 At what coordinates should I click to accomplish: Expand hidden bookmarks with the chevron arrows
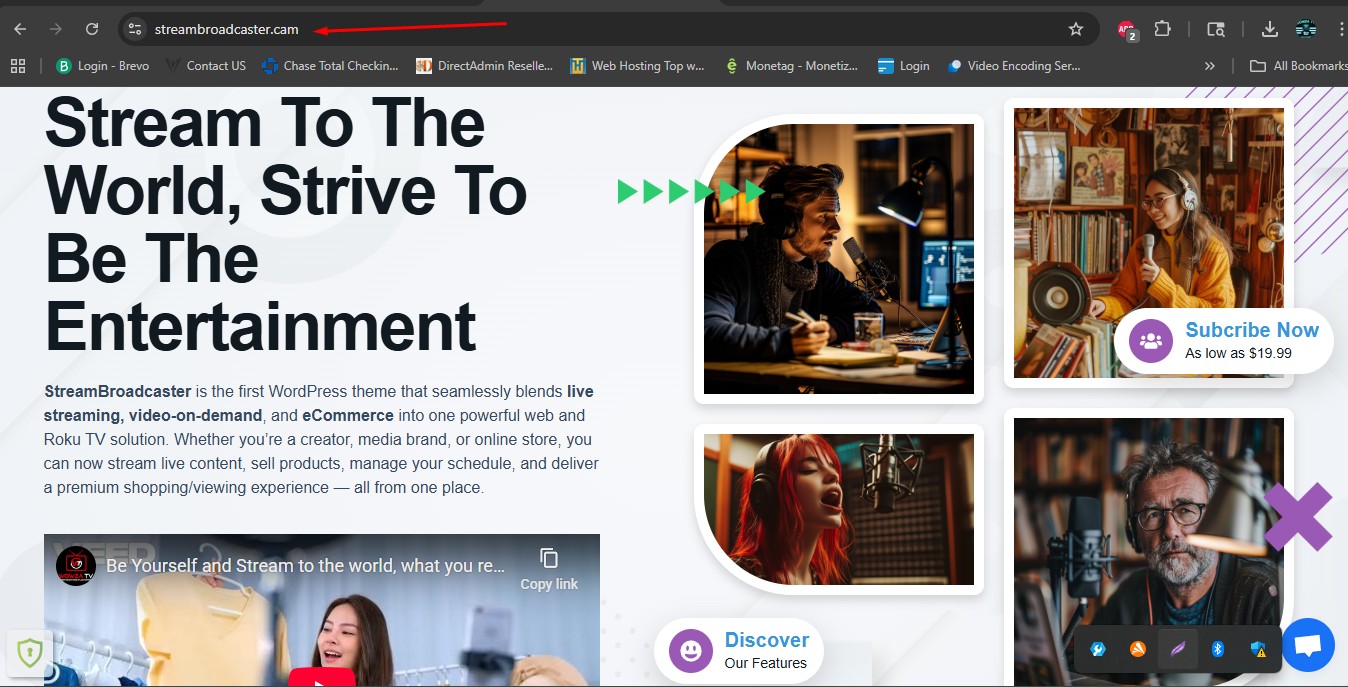(1209, 65)
